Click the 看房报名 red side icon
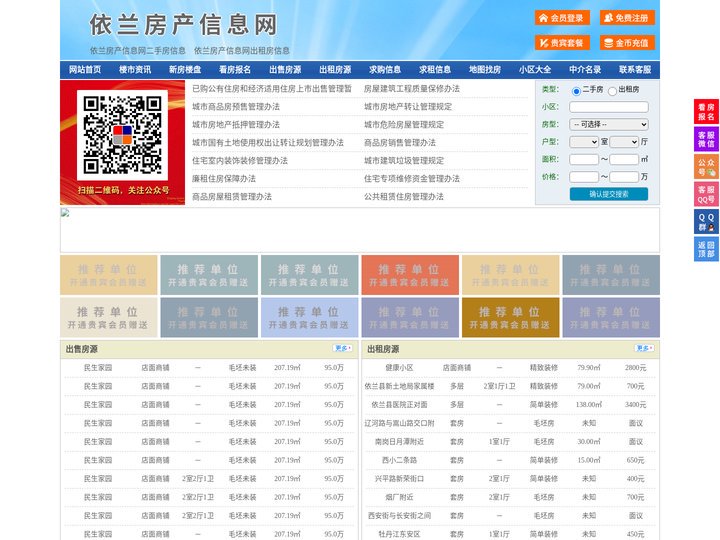The height and width of the screenshot is (540, 720). pos(706,112)
